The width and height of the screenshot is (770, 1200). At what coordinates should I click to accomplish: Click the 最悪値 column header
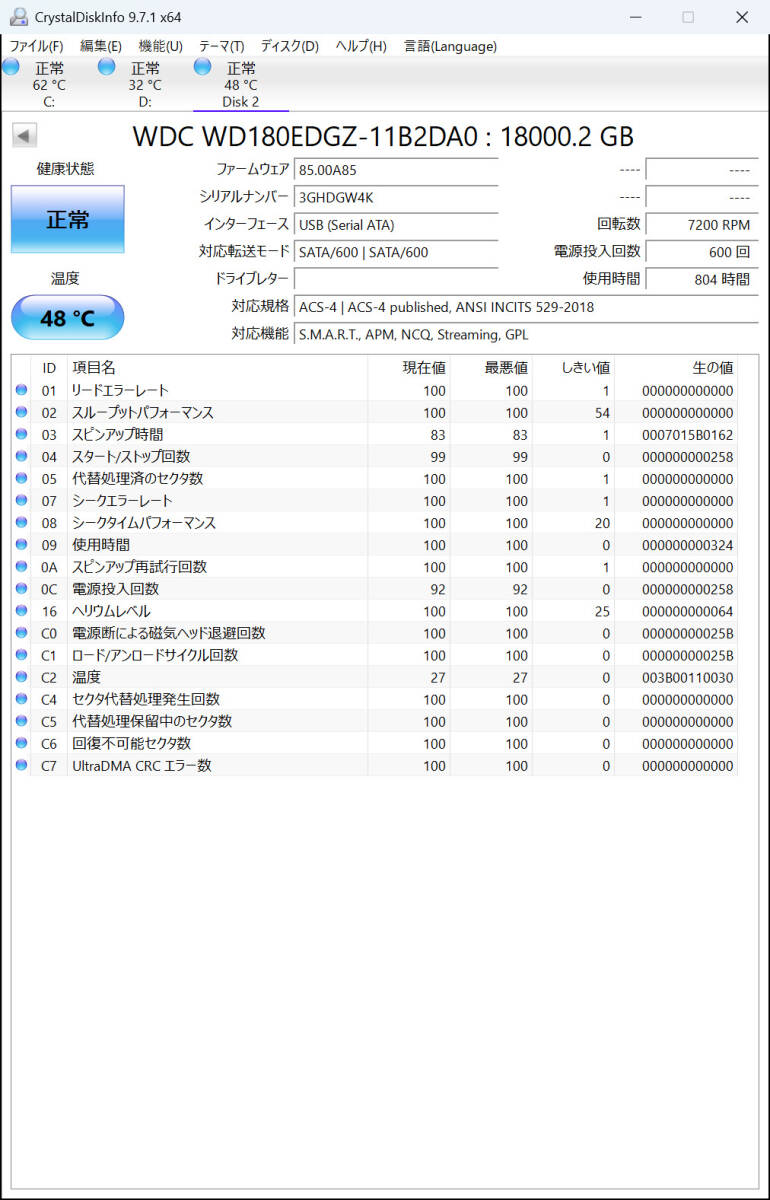[491, 368]
